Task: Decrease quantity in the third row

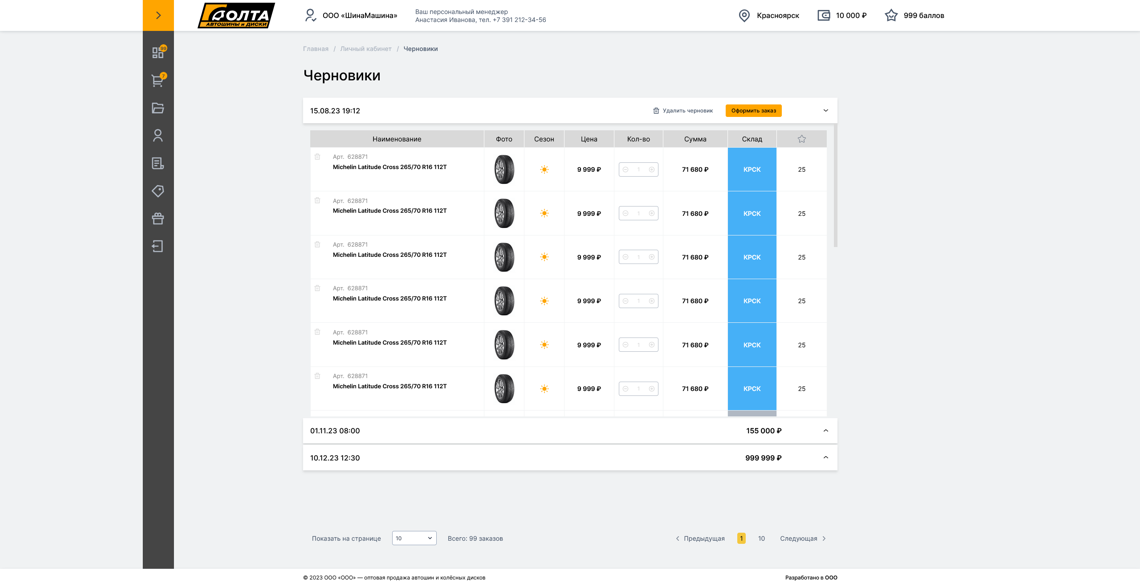Action: click(x=626, y=257)
